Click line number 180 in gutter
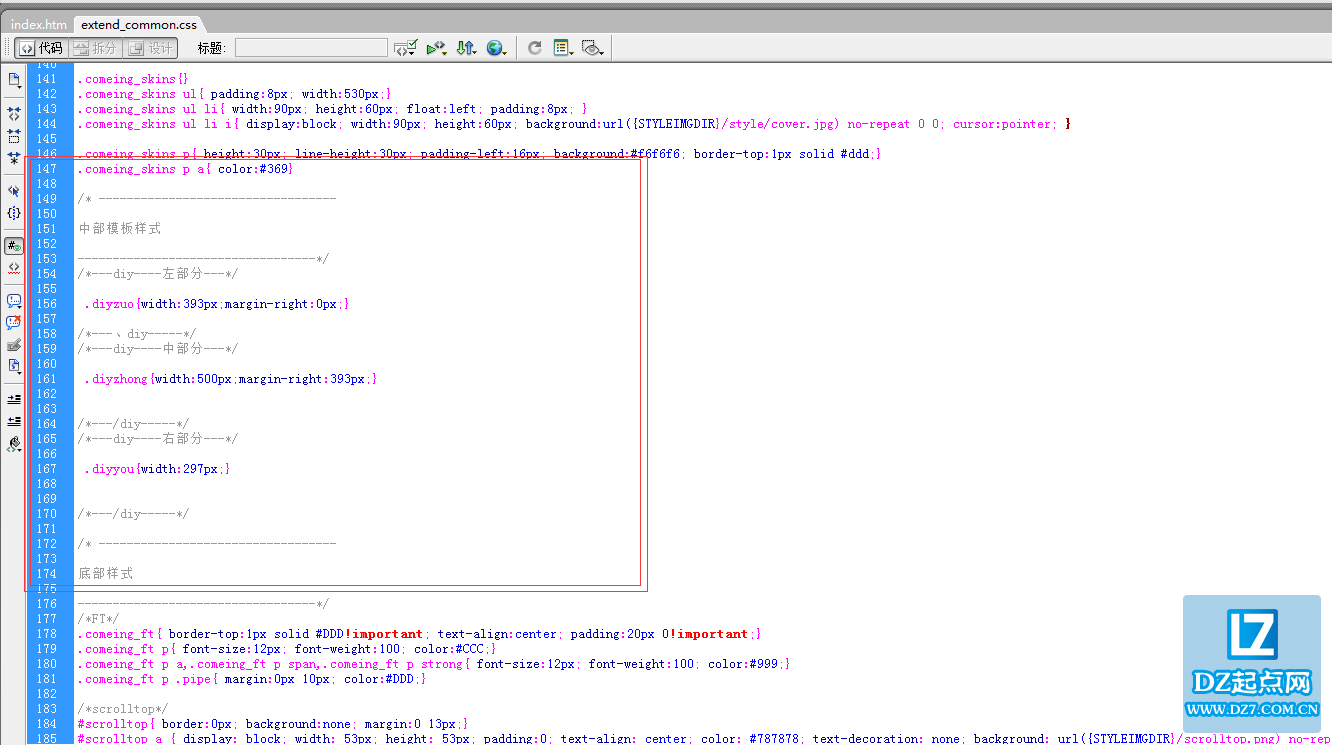This screenshot has width=1332, height=745. [x=46, y=664]
